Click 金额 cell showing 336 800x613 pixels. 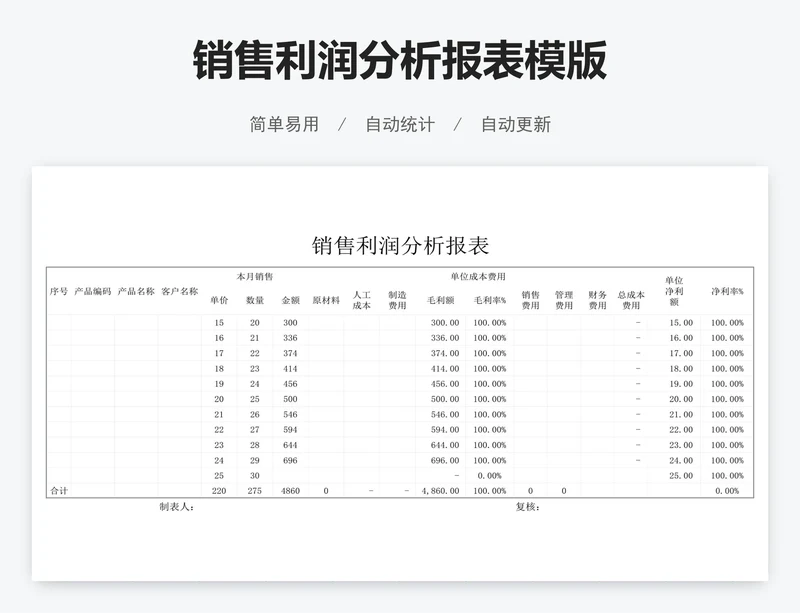(x=290, y=338)
